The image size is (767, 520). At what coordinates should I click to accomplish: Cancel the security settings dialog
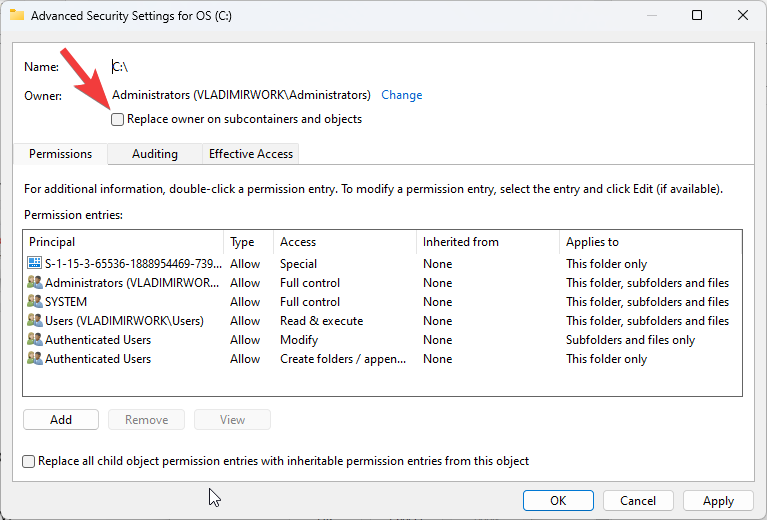[638, 501]
